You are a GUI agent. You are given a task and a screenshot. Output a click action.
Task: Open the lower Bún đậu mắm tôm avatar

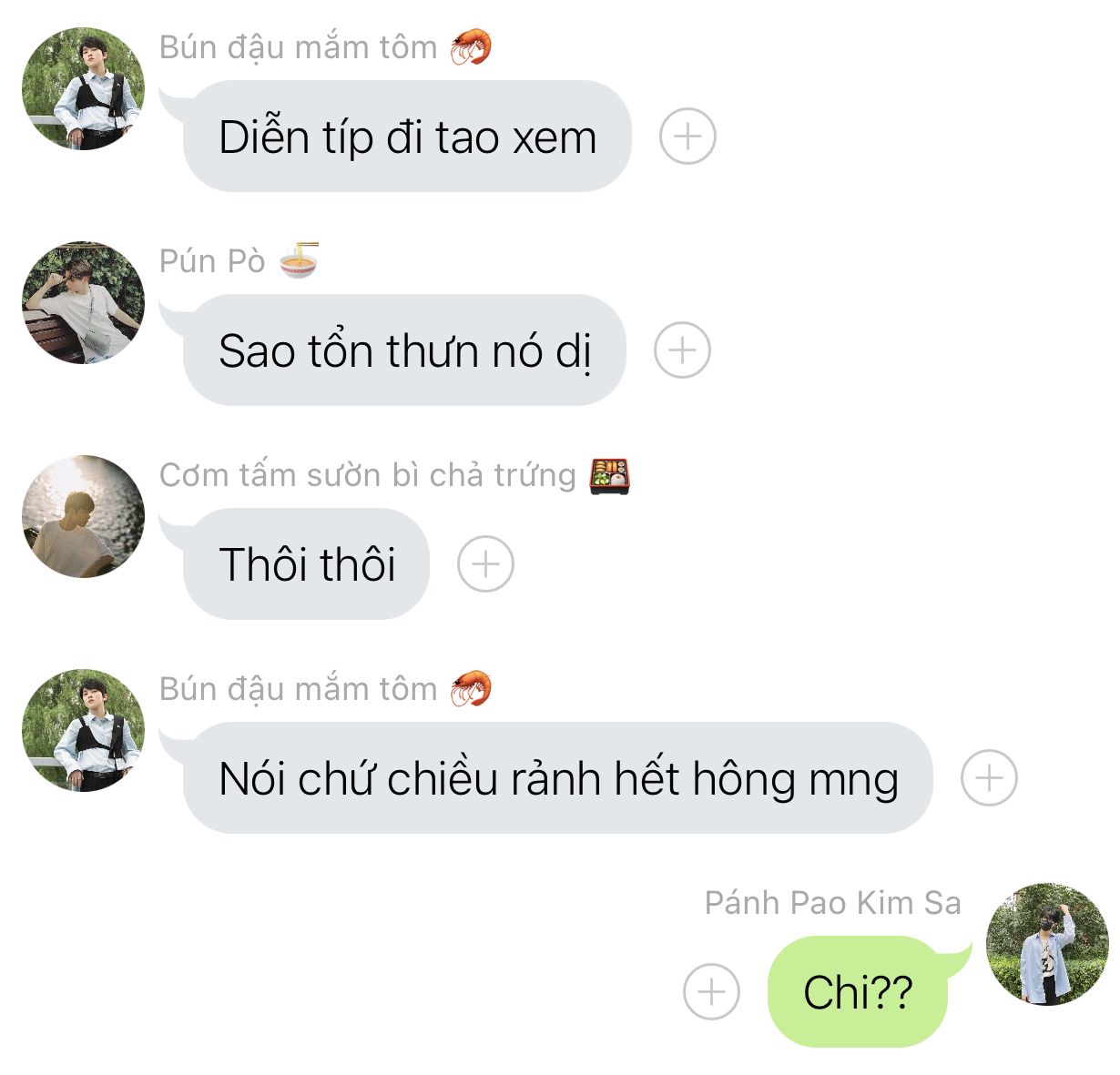point(83,730)
